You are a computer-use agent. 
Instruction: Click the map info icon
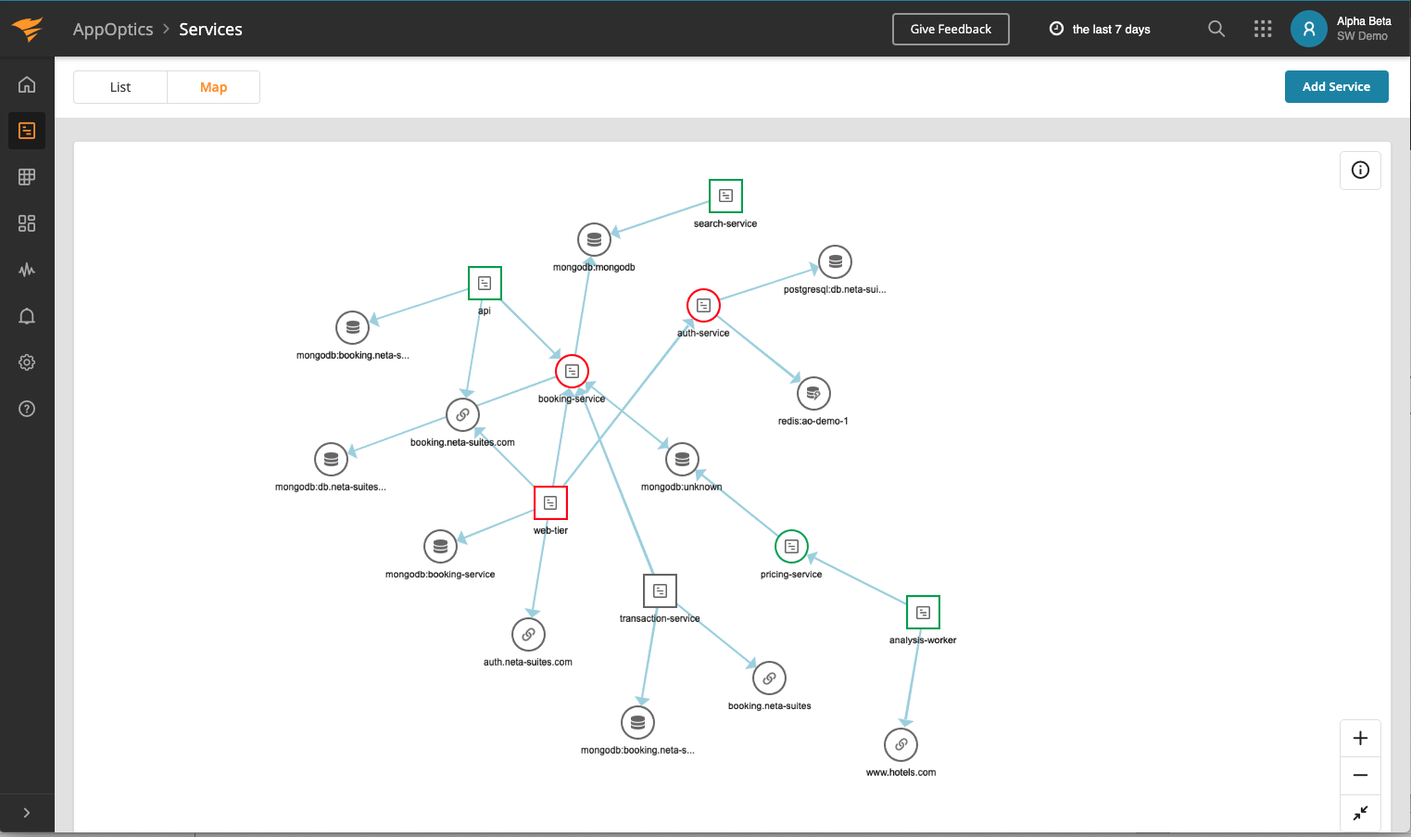click(x=1360, y=170)
